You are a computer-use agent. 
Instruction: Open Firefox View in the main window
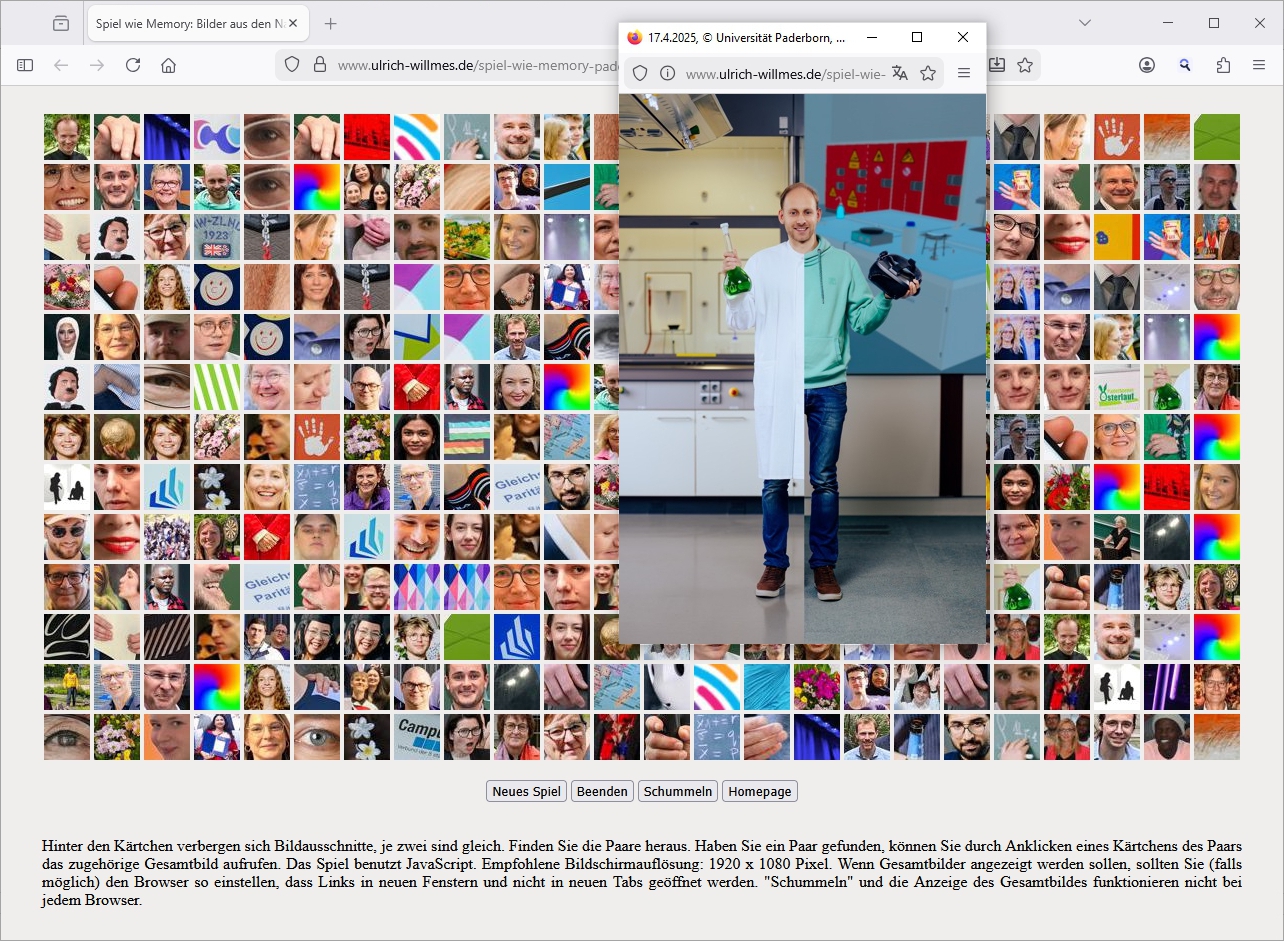click(61, 23)
